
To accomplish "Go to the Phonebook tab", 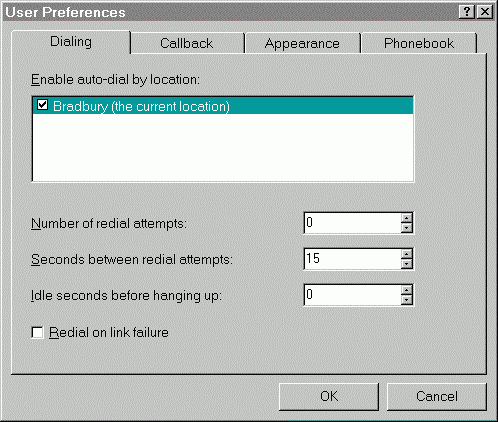I will [x=419, y=43].
